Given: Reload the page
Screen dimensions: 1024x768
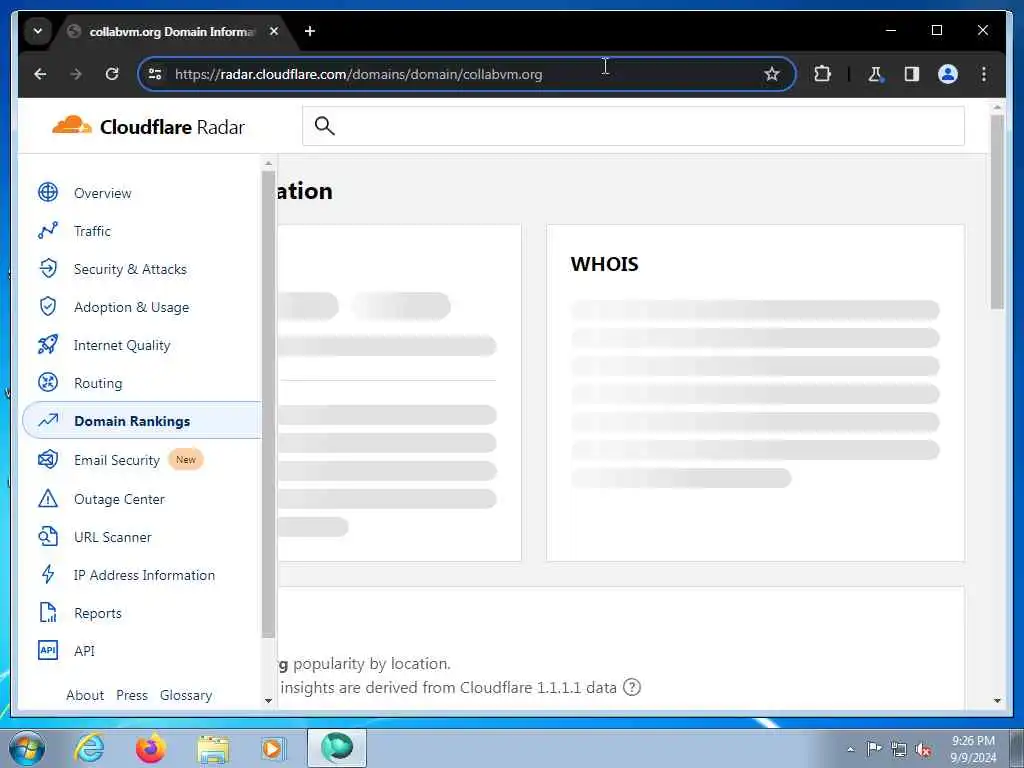Looking at the screenshot, I should [112, 74].
